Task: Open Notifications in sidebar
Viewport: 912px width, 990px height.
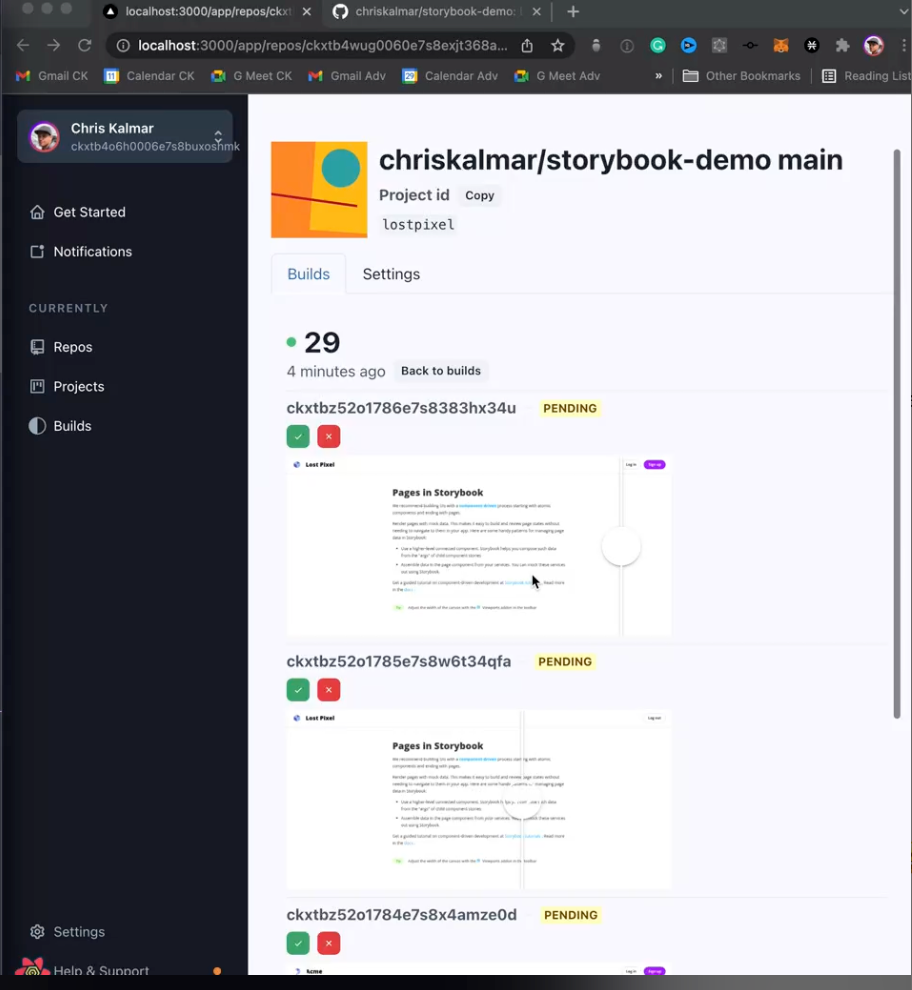Action: tap(81, 251)
